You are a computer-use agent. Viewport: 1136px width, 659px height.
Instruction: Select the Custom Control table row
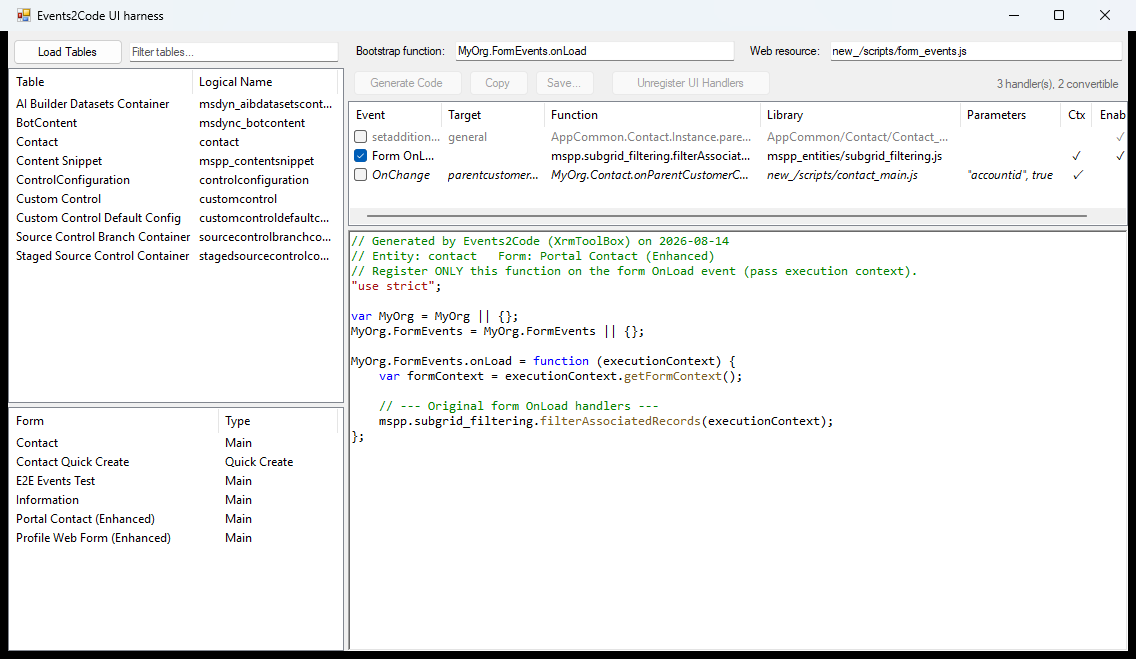[x=175, y=198]
